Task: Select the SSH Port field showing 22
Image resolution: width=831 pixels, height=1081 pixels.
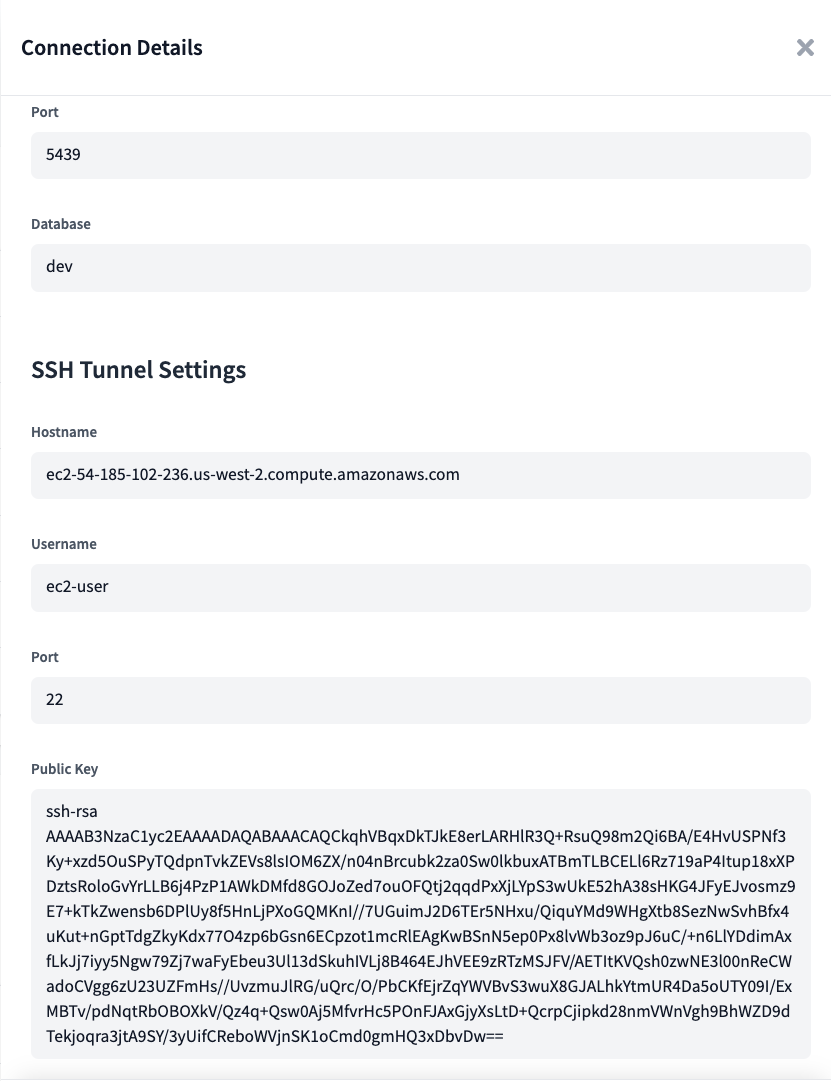Action: click(x=420, y=700)
